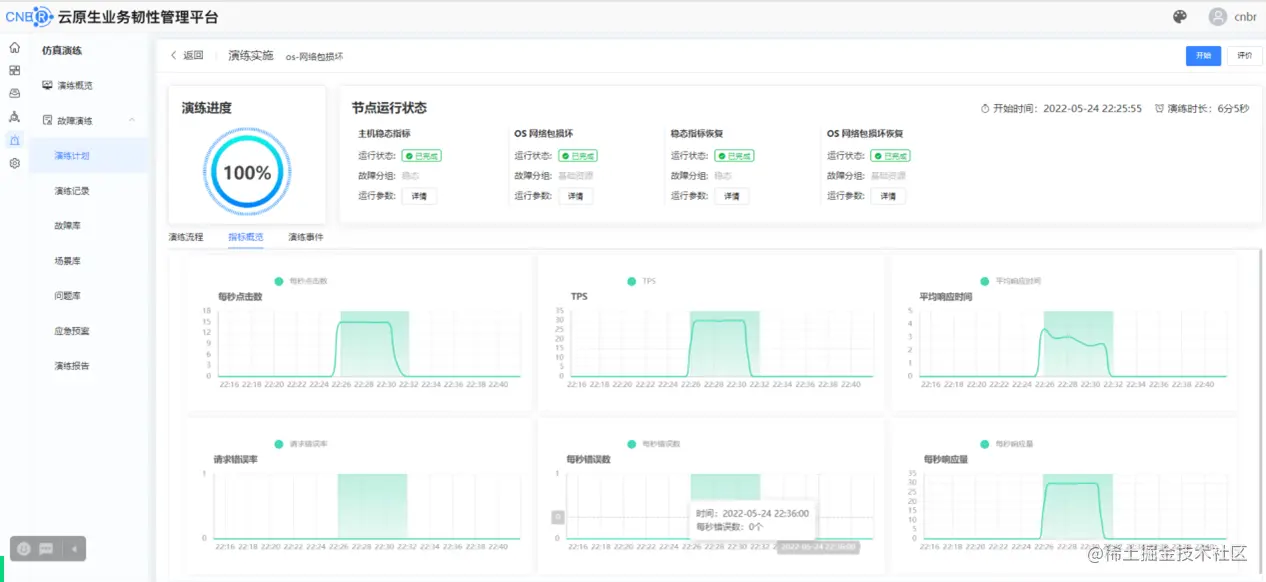Open the feedback chat icon bottom left
The width and height of the screenshot is (1266, 582).
tap(45, 548)
